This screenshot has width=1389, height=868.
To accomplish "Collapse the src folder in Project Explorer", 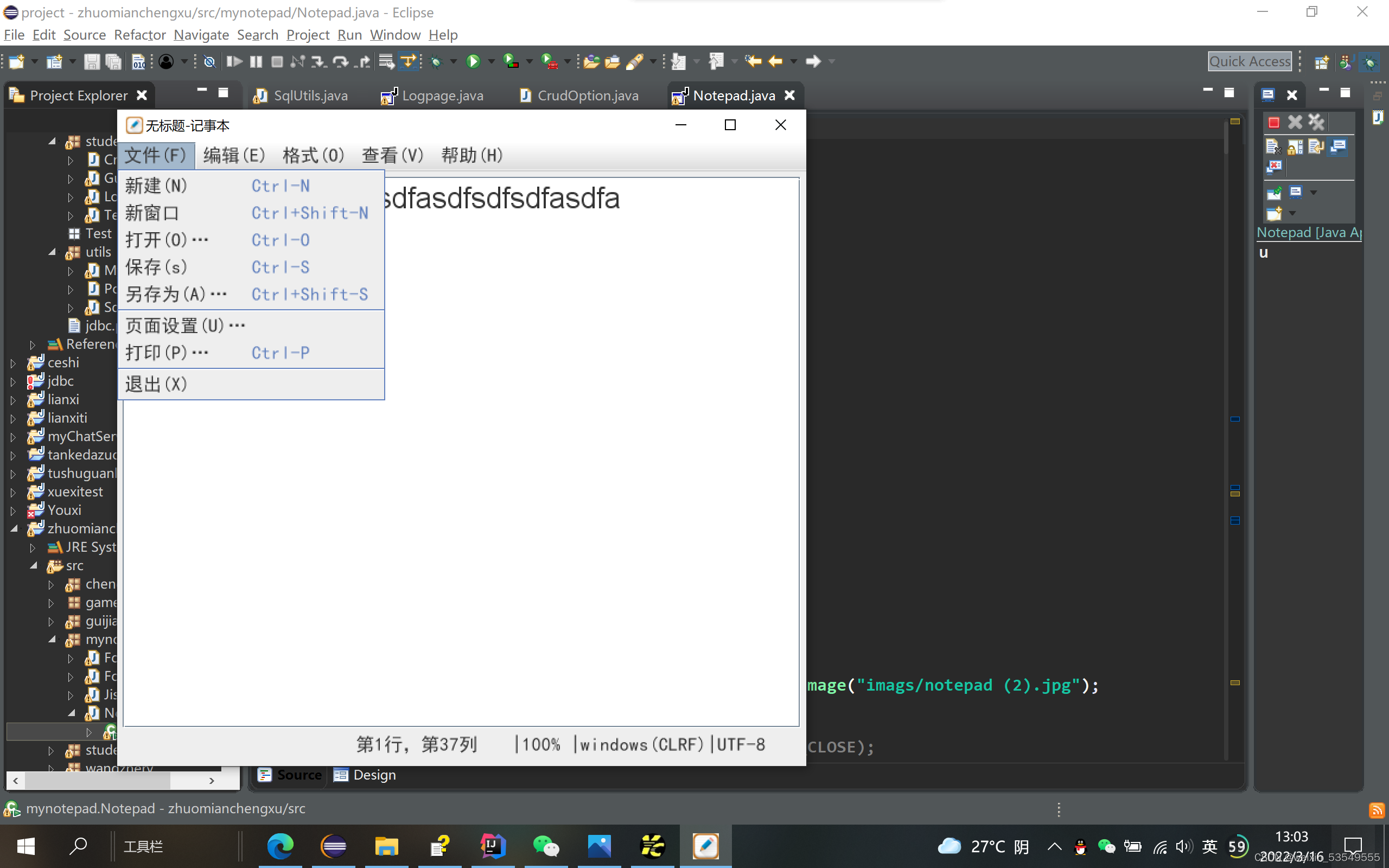I will tap(33, 566).
